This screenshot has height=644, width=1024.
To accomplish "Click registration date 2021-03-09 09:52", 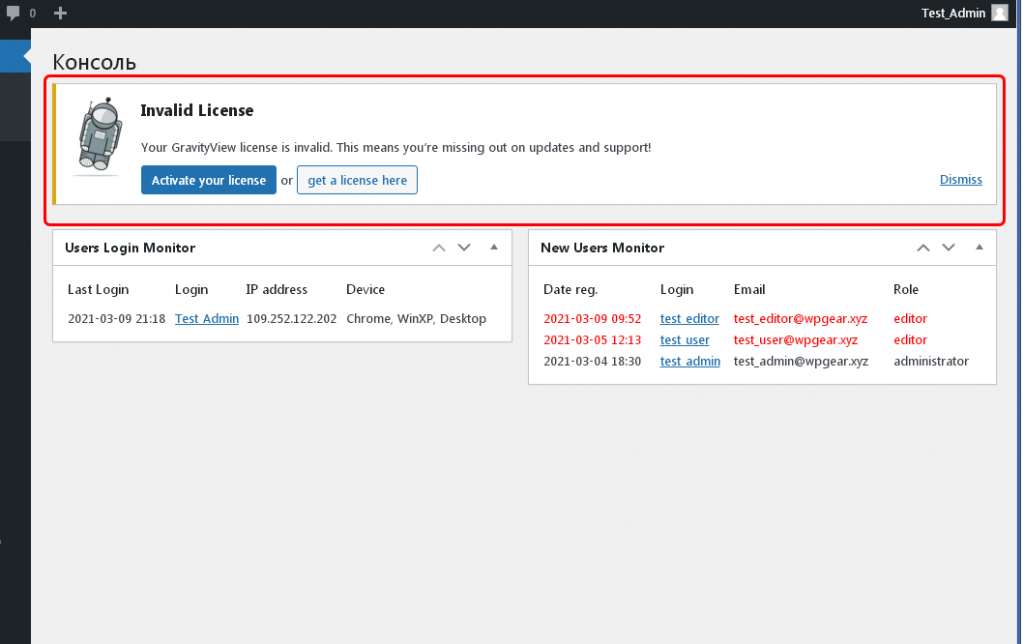I will pos(592,319).
